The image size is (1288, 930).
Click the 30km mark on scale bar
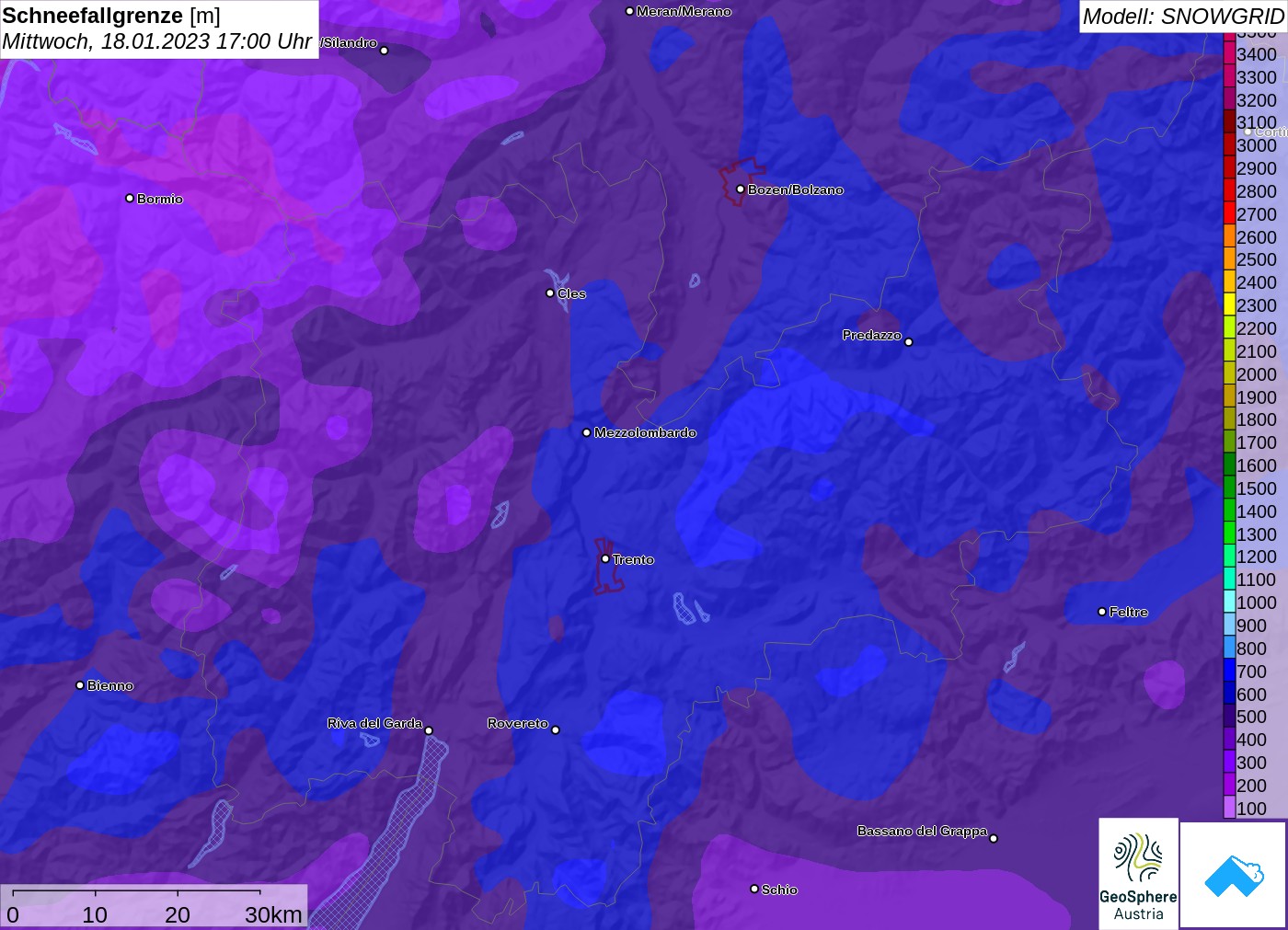273,914
